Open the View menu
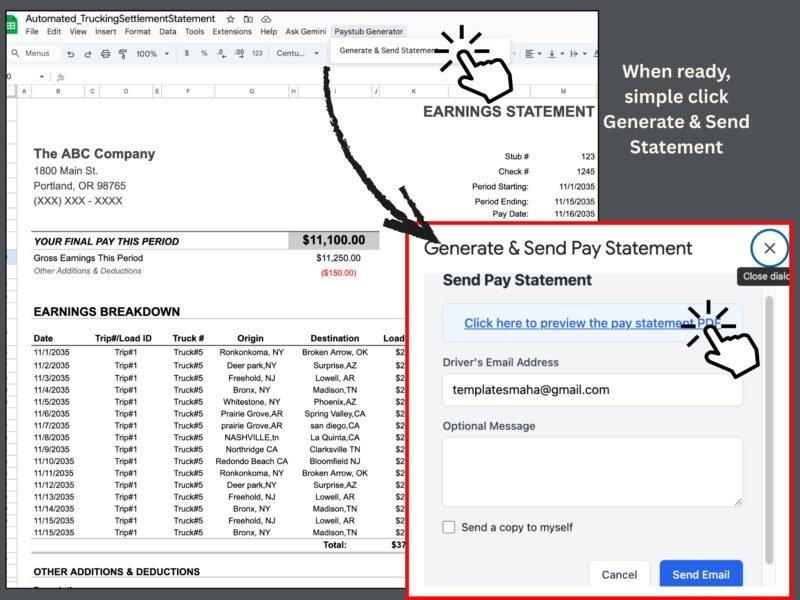This screenshot has width=800, height=600. click(78, 32)
